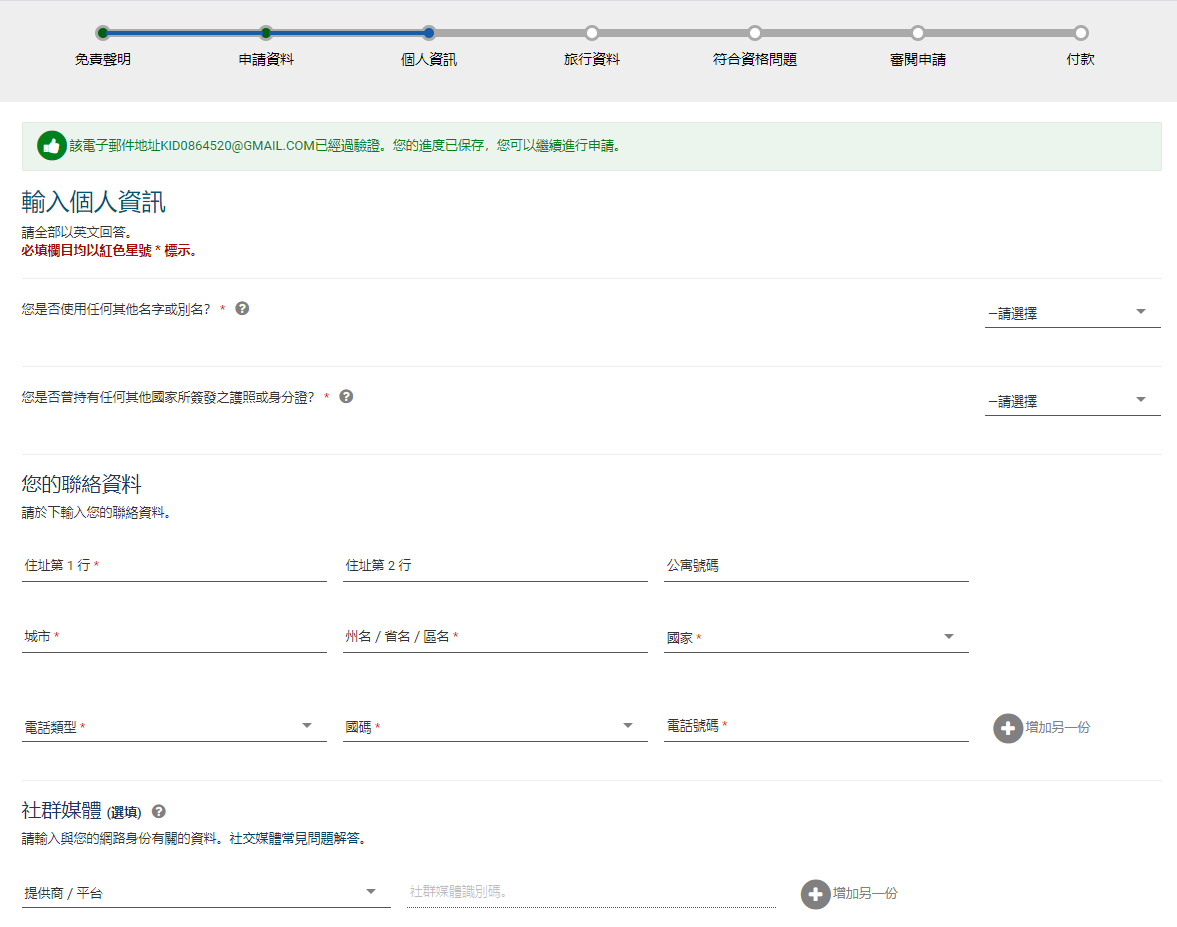1177x927 pixels.
Task: Click plus icon to add another phone
Action: point(1008,728)
